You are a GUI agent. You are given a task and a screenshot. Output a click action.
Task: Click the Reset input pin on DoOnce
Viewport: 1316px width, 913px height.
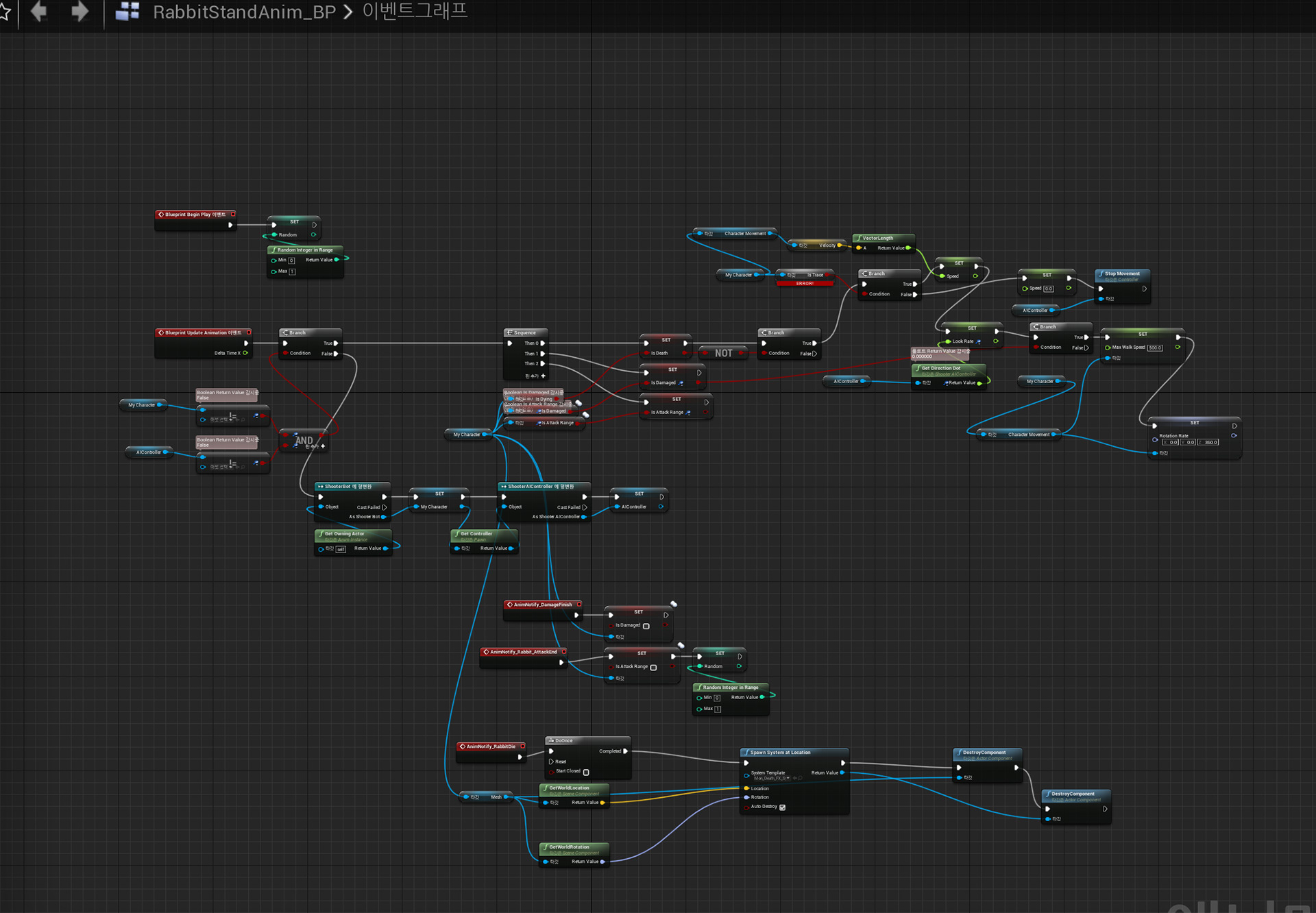tap(551, 762)
